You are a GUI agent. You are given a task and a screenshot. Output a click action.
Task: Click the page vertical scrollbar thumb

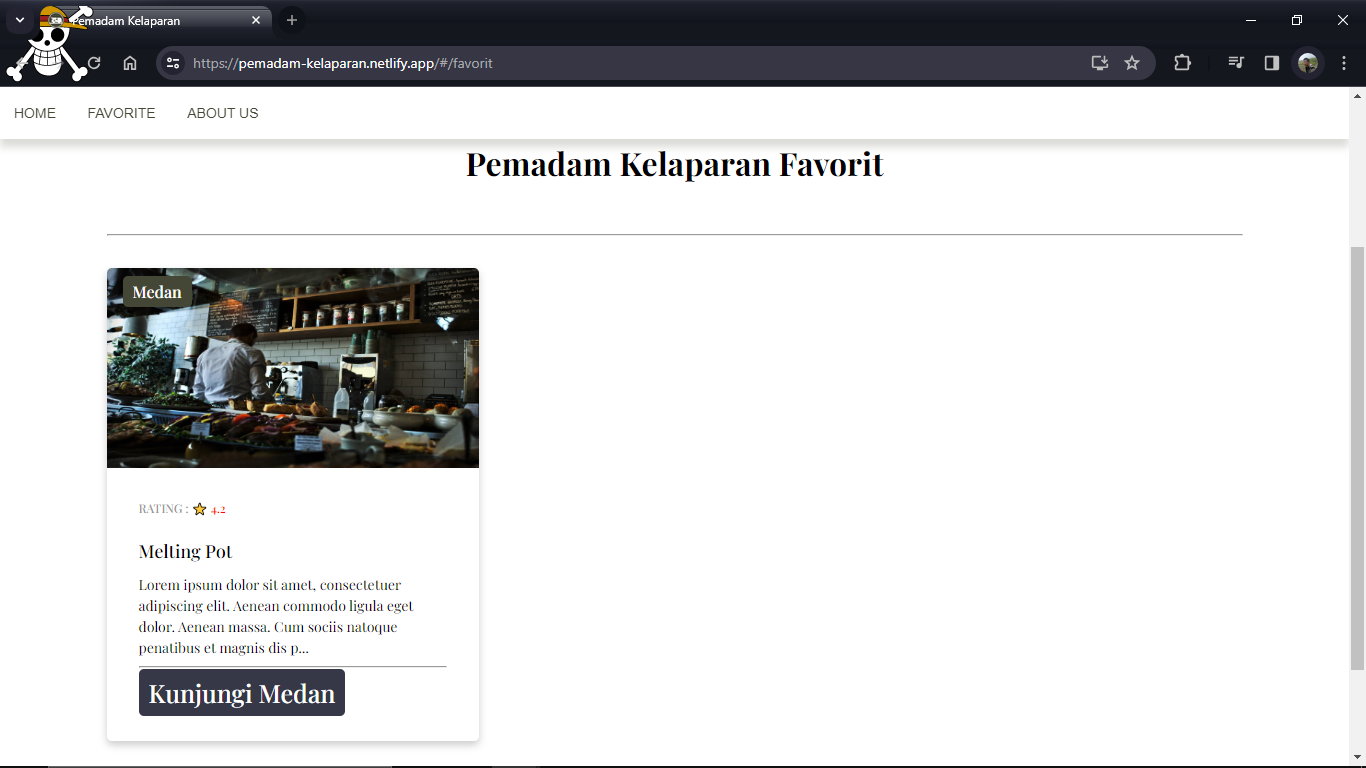point(1357,457)
